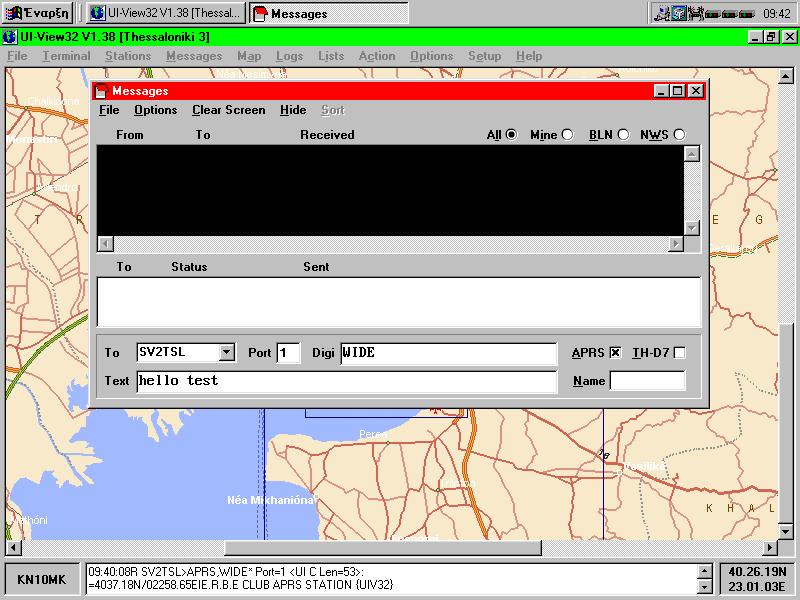Select the NWS radio button
The image size is (800, 600).
(679, 135)
